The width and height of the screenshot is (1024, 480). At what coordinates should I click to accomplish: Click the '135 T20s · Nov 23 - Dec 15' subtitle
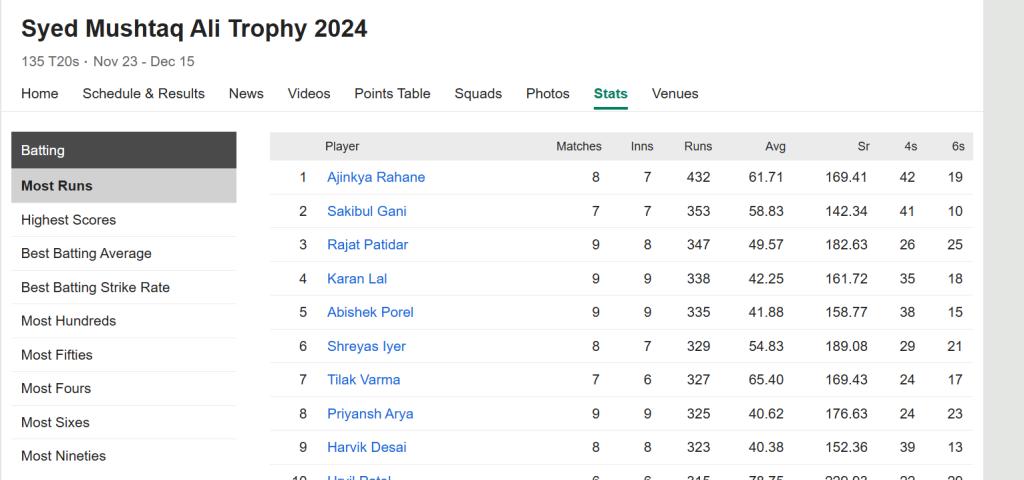tap(108, 61)
